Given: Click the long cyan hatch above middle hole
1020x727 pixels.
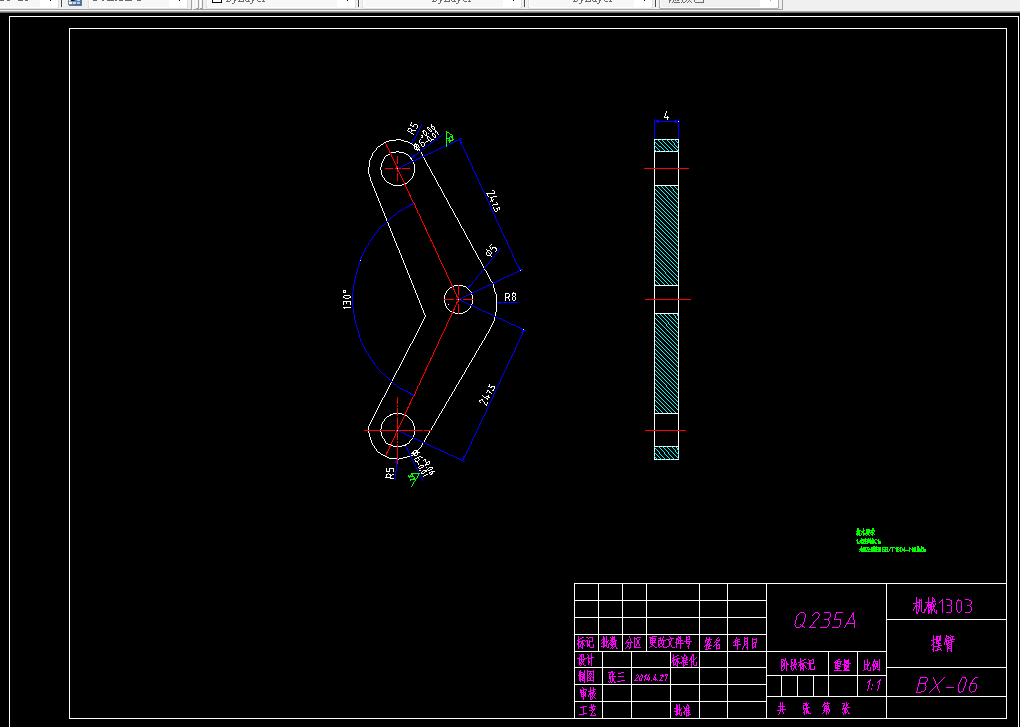Looking at the screenshot, I should point(666,235).
